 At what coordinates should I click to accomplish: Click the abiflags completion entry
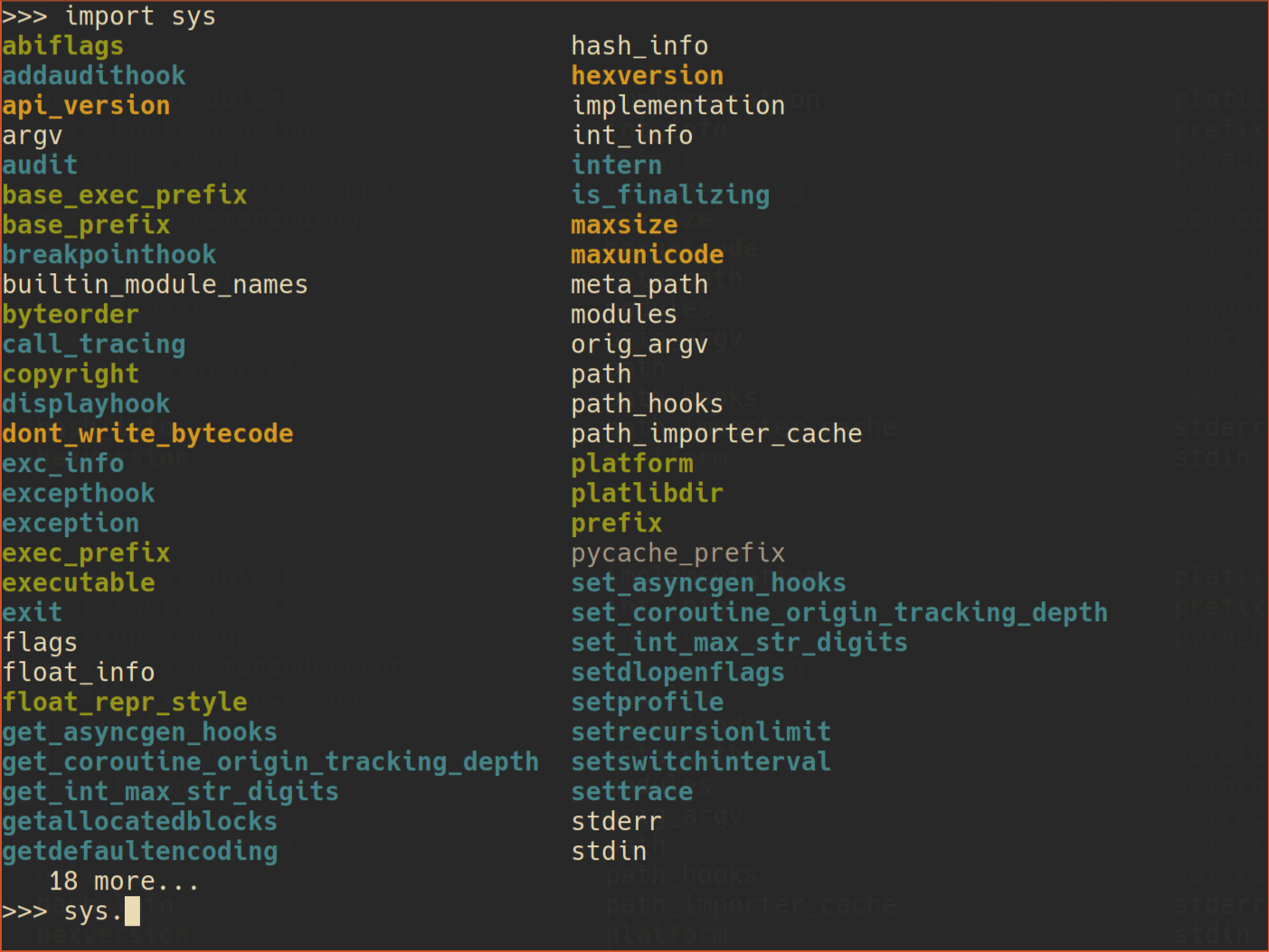coord(62,46)
